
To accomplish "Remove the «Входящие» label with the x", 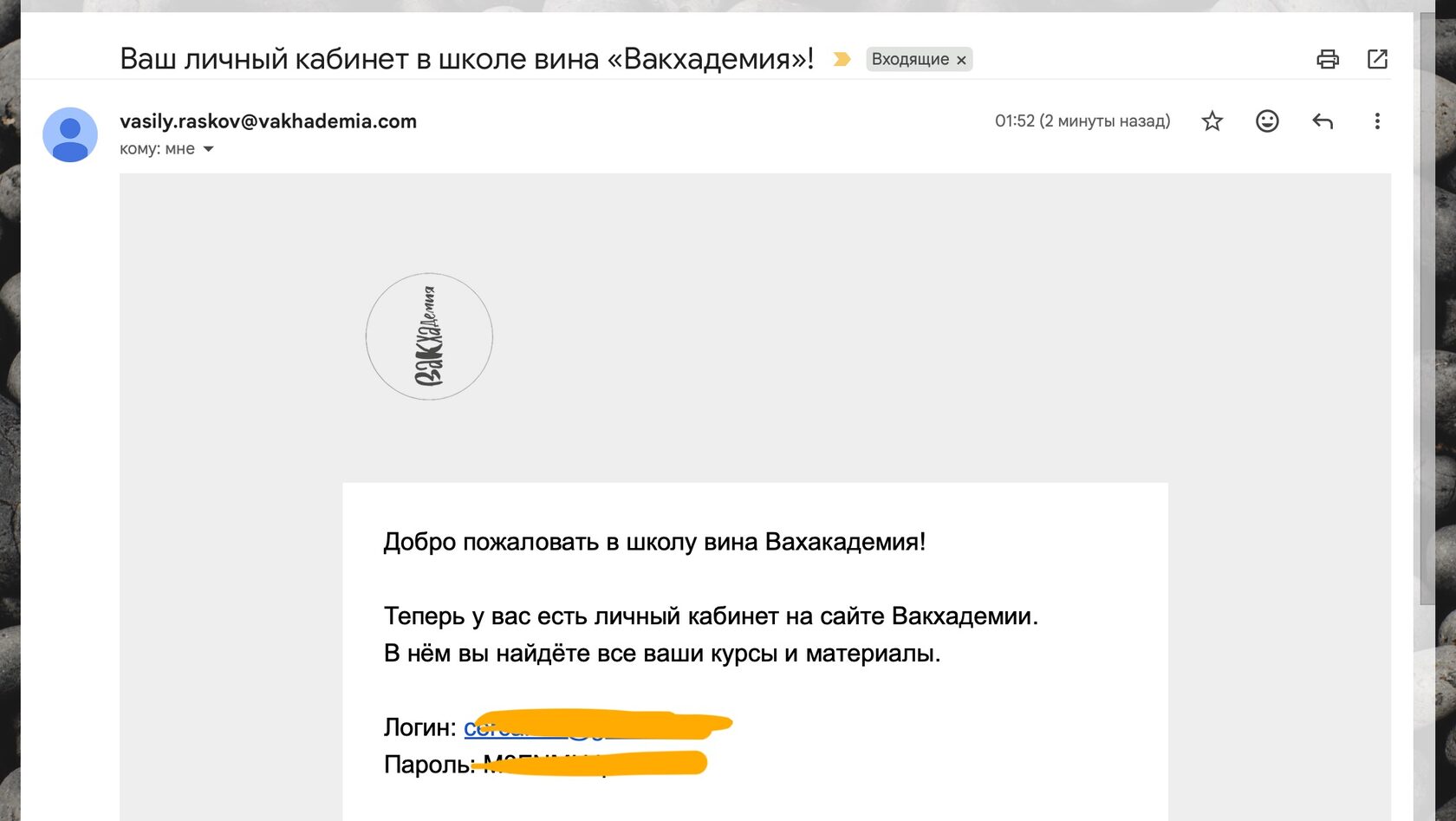I will coord(961,60).
